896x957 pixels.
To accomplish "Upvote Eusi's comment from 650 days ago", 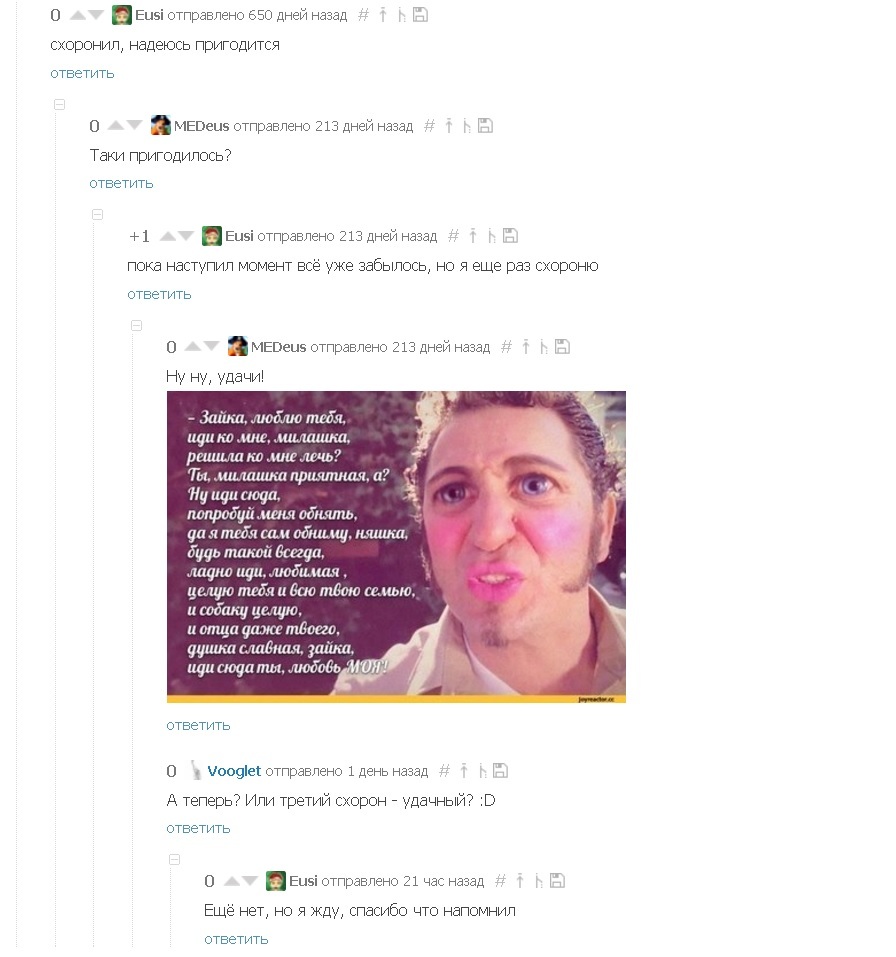I will [78, 15].
